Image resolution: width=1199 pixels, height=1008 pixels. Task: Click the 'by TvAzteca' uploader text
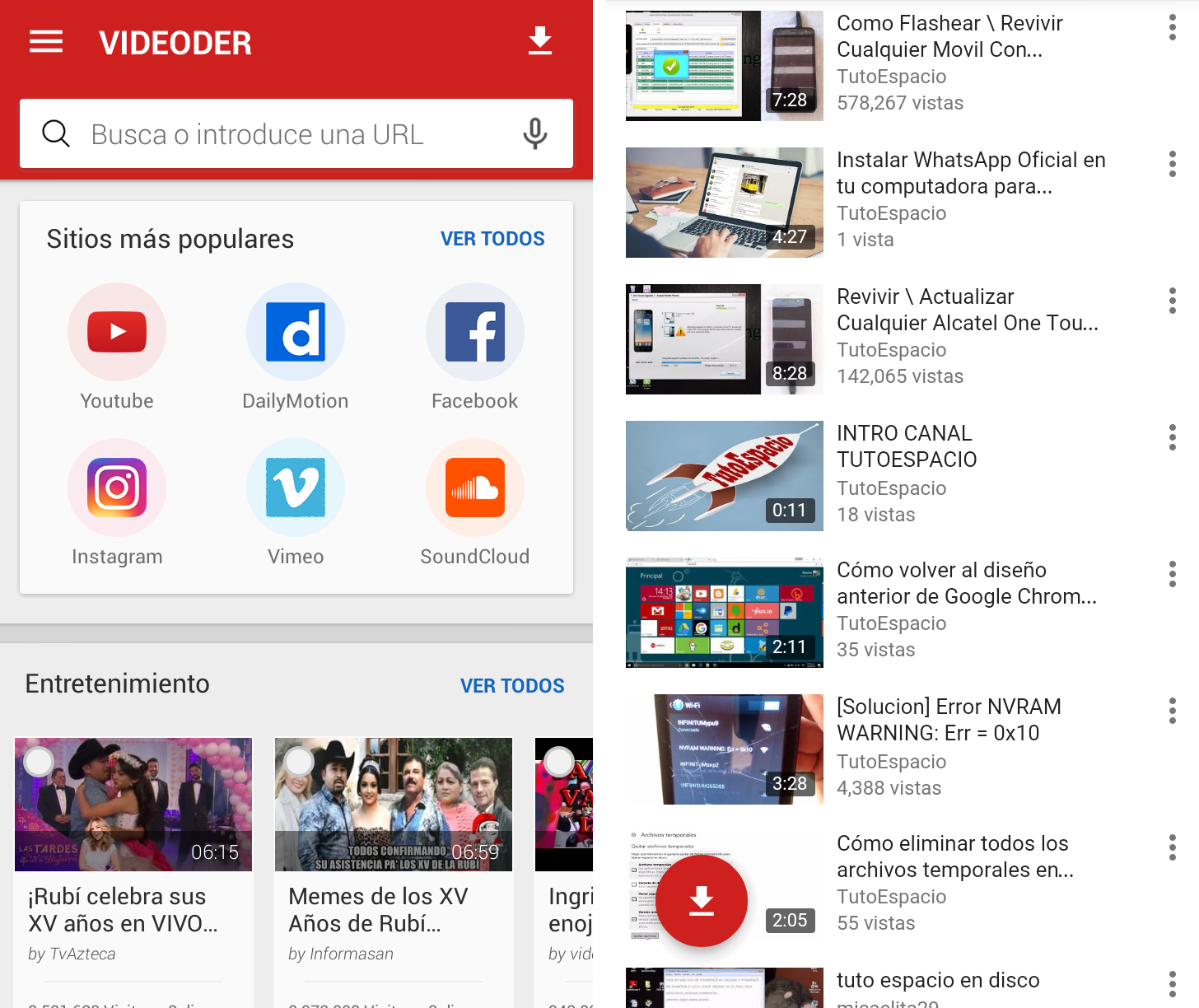(72, 954)
